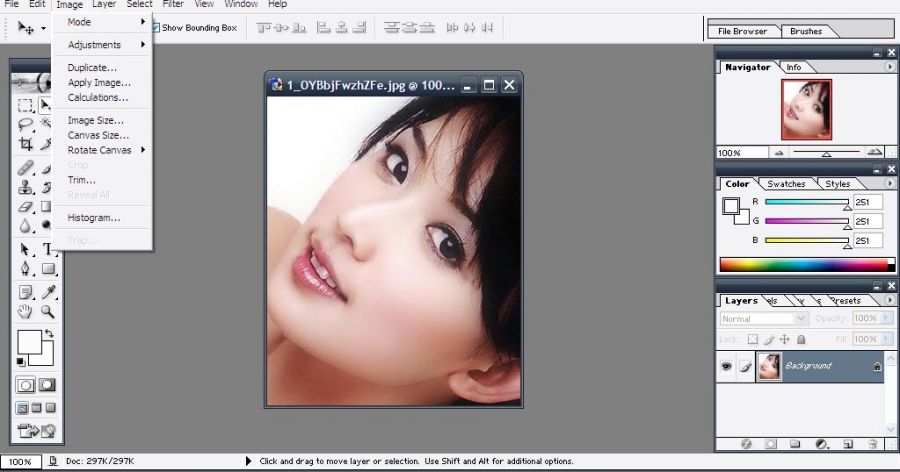900x472 pixels.
Task: Toggle brush indicator box on Background layer
Action: click(745, 366)
